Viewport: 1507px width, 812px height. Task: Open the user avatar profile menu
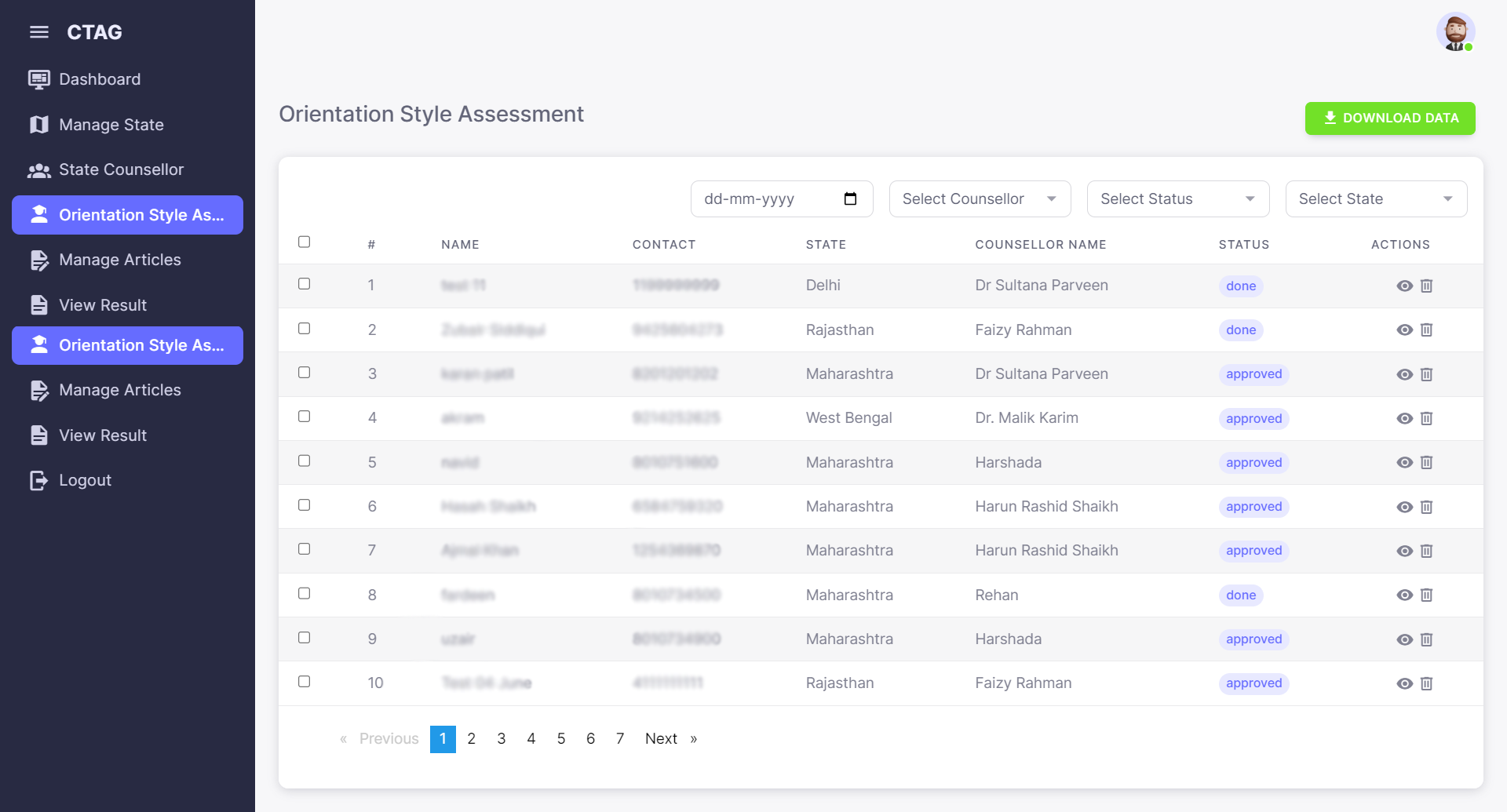click(x=1455, y=32)
